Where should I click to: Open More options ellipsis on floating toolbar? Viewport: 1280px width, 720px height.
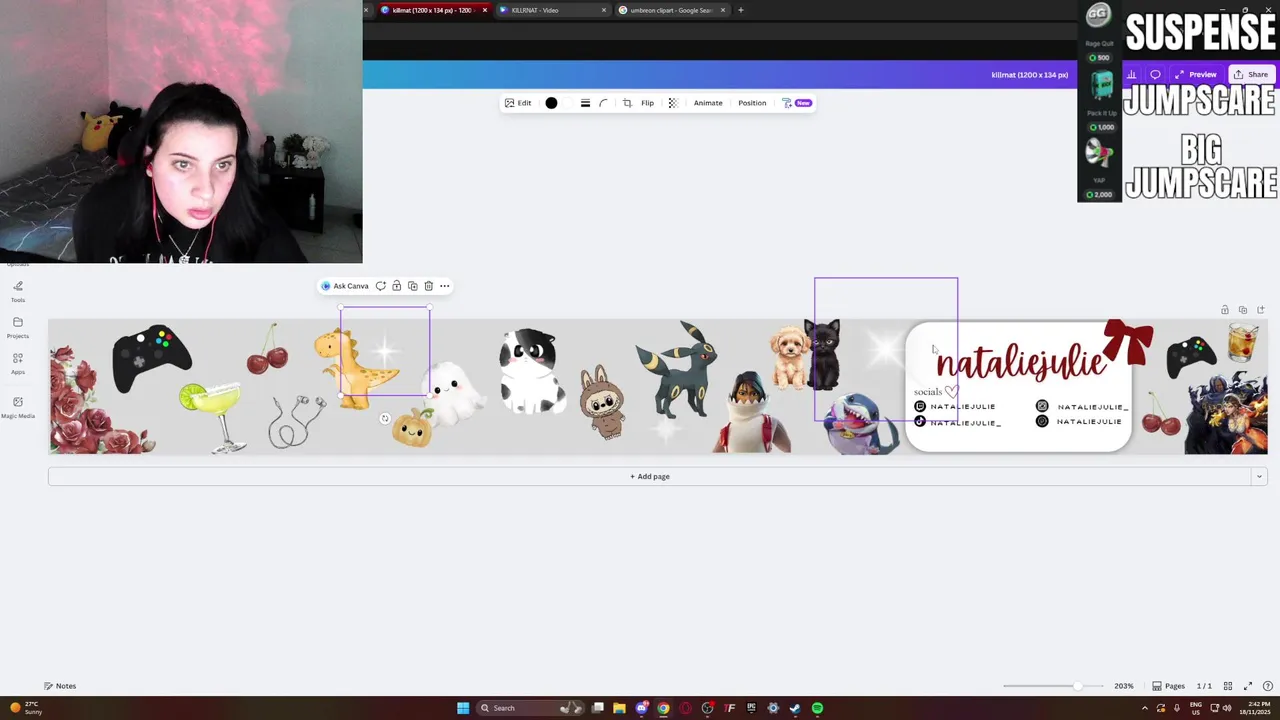445,286
